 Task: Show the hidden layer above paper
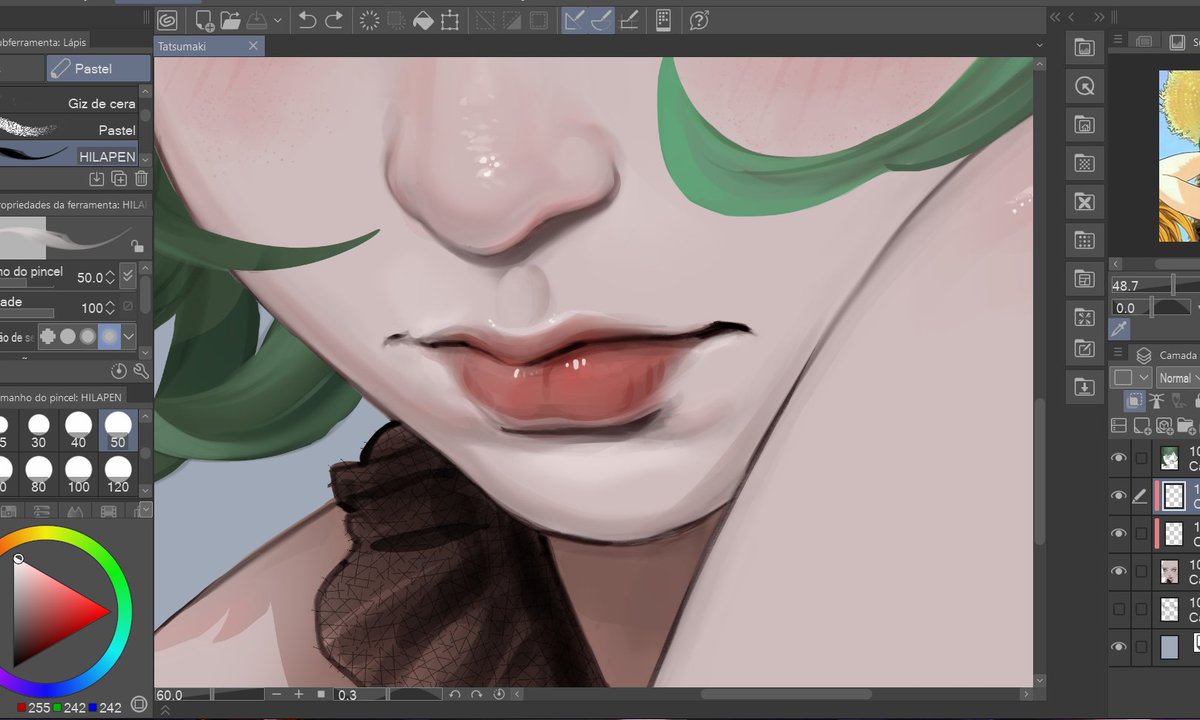pyautogui.click(x=1119, y=609)
